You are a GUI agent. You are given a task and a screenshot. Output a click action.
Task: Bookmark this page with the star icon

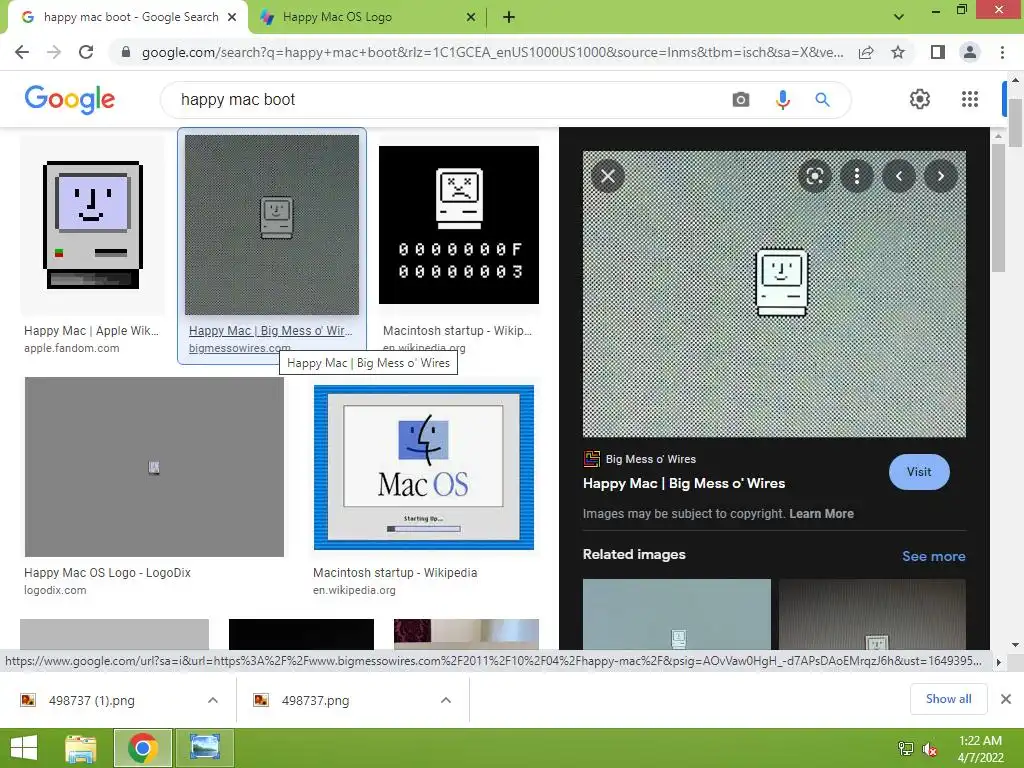pos(898,52)
